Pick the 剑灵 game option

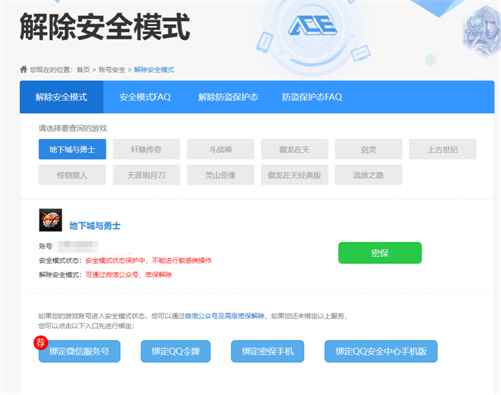tap(369, 149)
